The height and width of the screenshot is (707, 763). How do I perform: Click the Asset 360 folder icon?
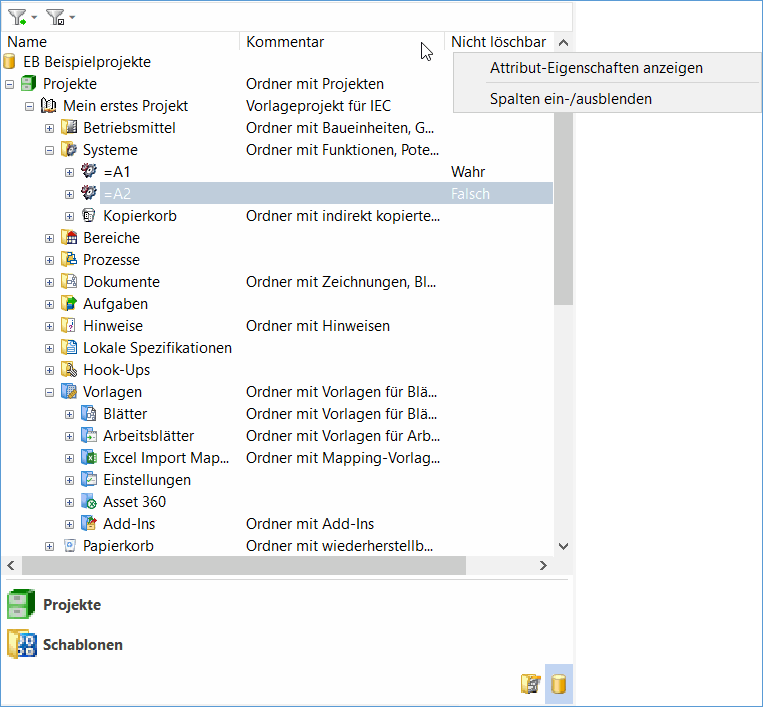tap(89, 502)
